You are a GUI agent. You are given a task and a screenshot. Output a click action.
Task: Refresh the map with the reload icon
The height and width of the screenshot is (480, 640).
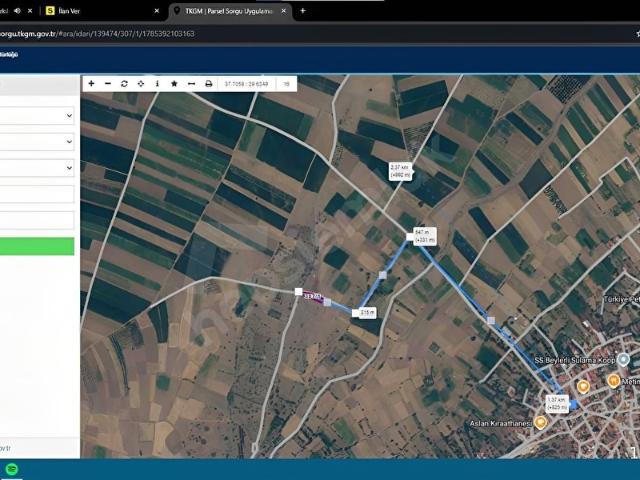tap(124, 84)
